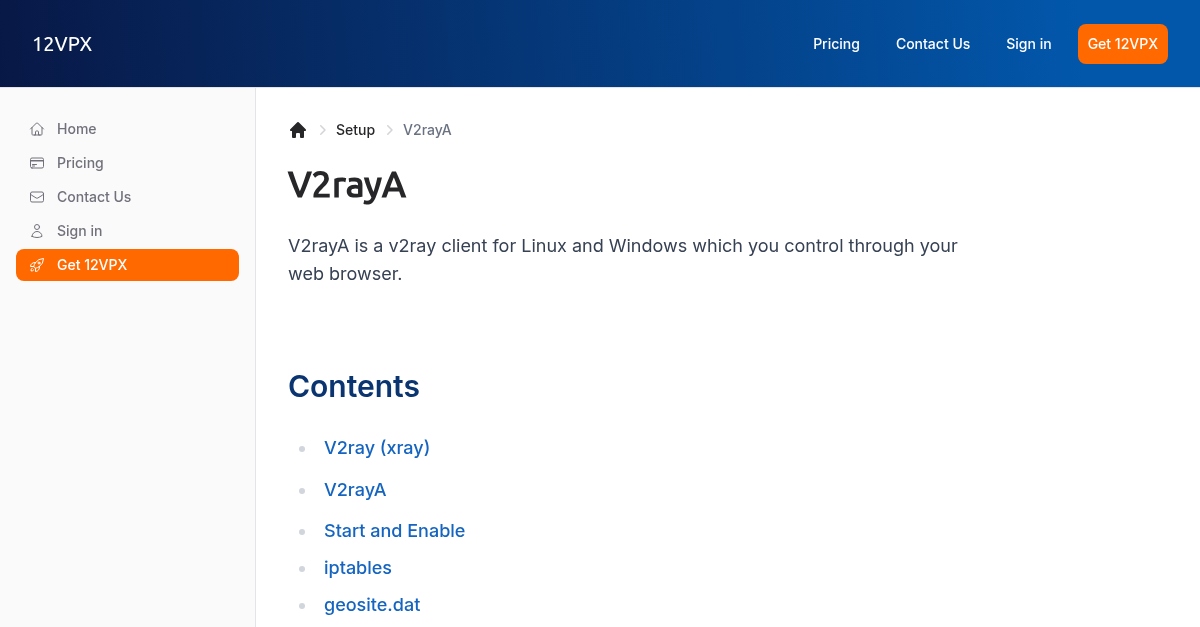The image size is (1200, 627).
Task: Click the envelope icon in sidebar
Action: click(37, 197)
